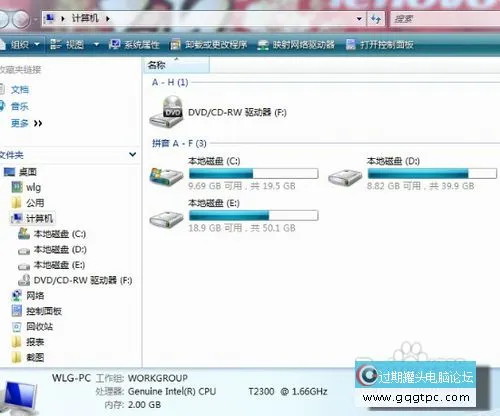Click 本地磁盘 (D:) label in main pane
Screen dimensions: 500x416
(x=393, y=161)
